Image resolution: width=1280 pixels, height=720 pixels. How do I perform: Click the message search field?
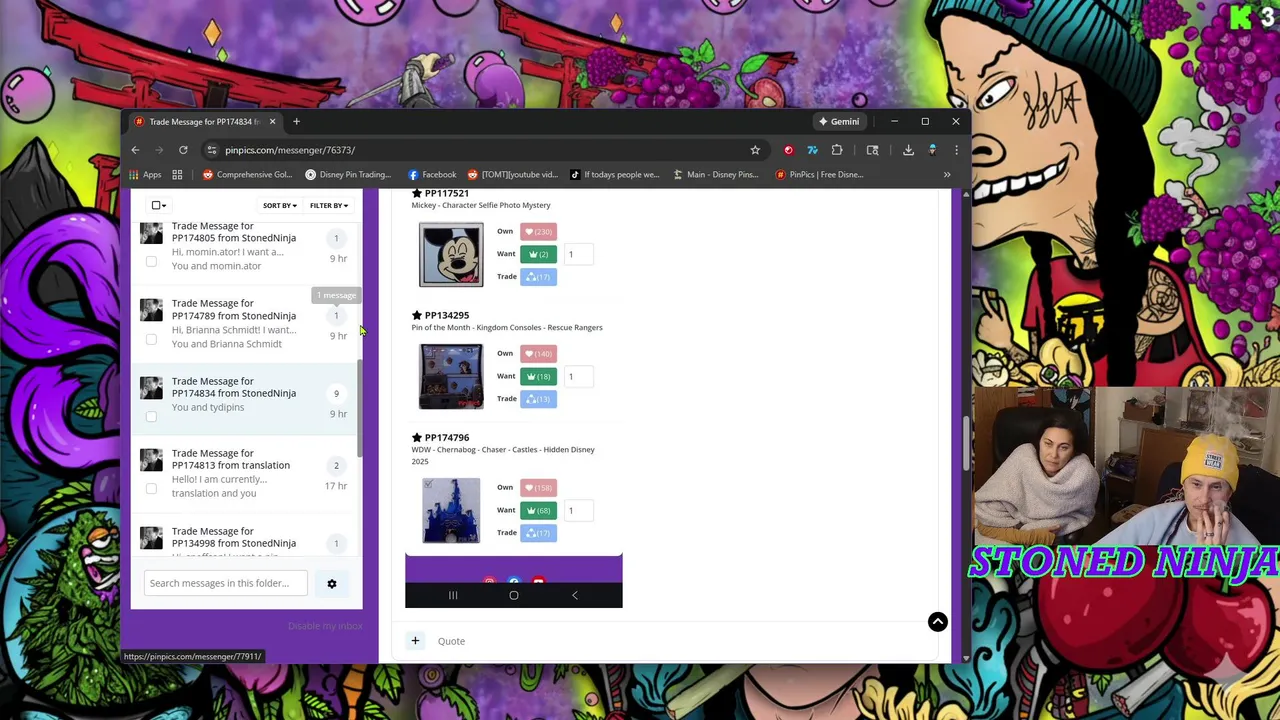click(225, 583)
